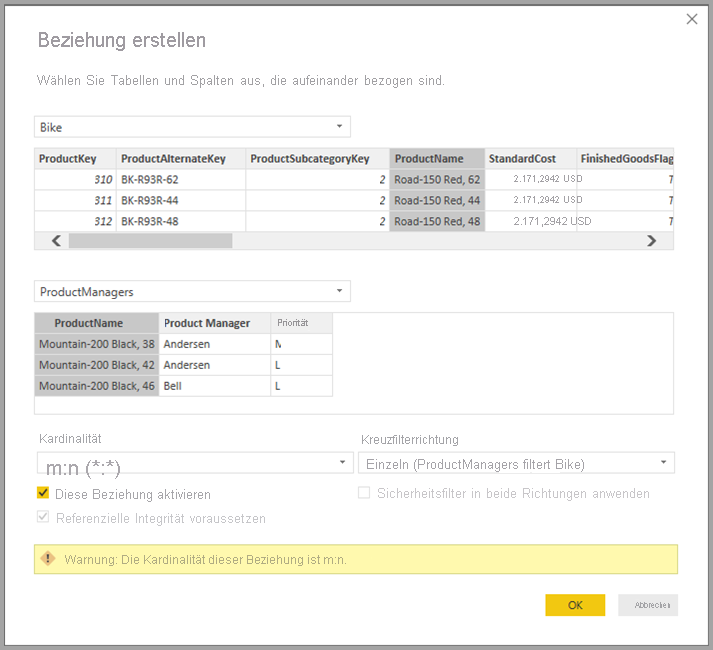The width and height of the screenshot is (713, 650).
Task: Select StandardCost column header
Action: pyautogui.click(x=531, y=159)
